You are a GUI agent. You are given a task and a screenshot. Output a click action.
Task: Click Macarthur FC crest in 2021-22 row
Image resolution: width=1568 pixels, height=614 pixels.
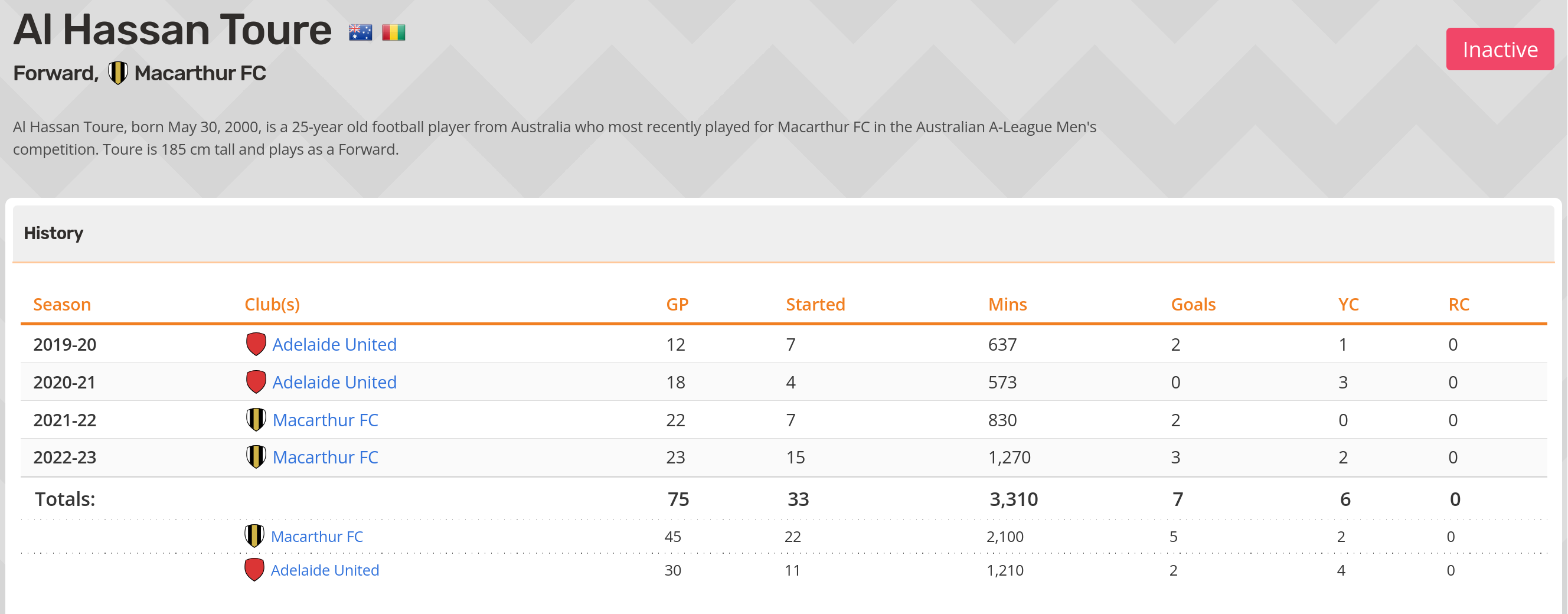(x=256, y=420)
